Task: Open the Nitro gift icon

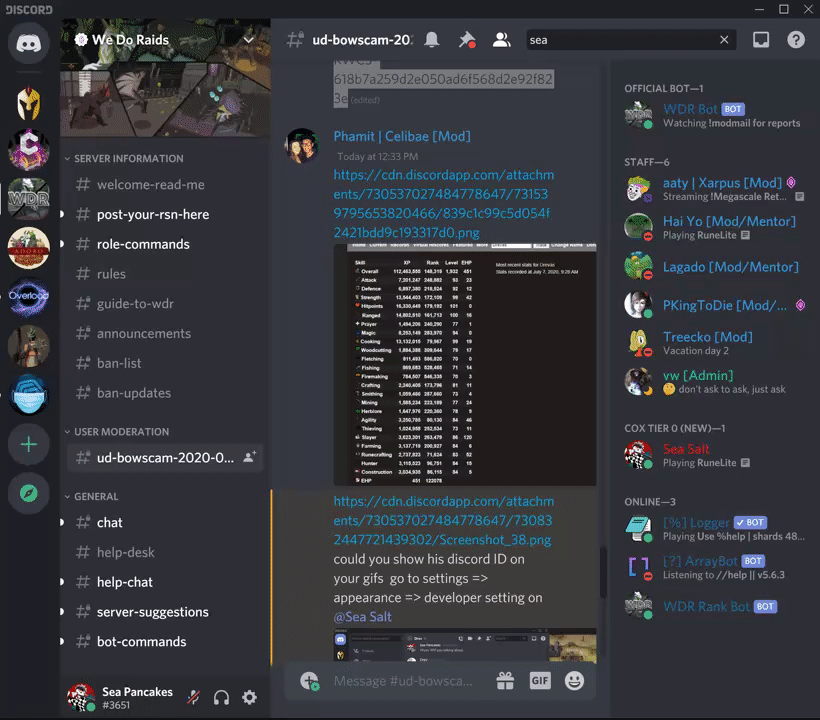Action: 505,681
